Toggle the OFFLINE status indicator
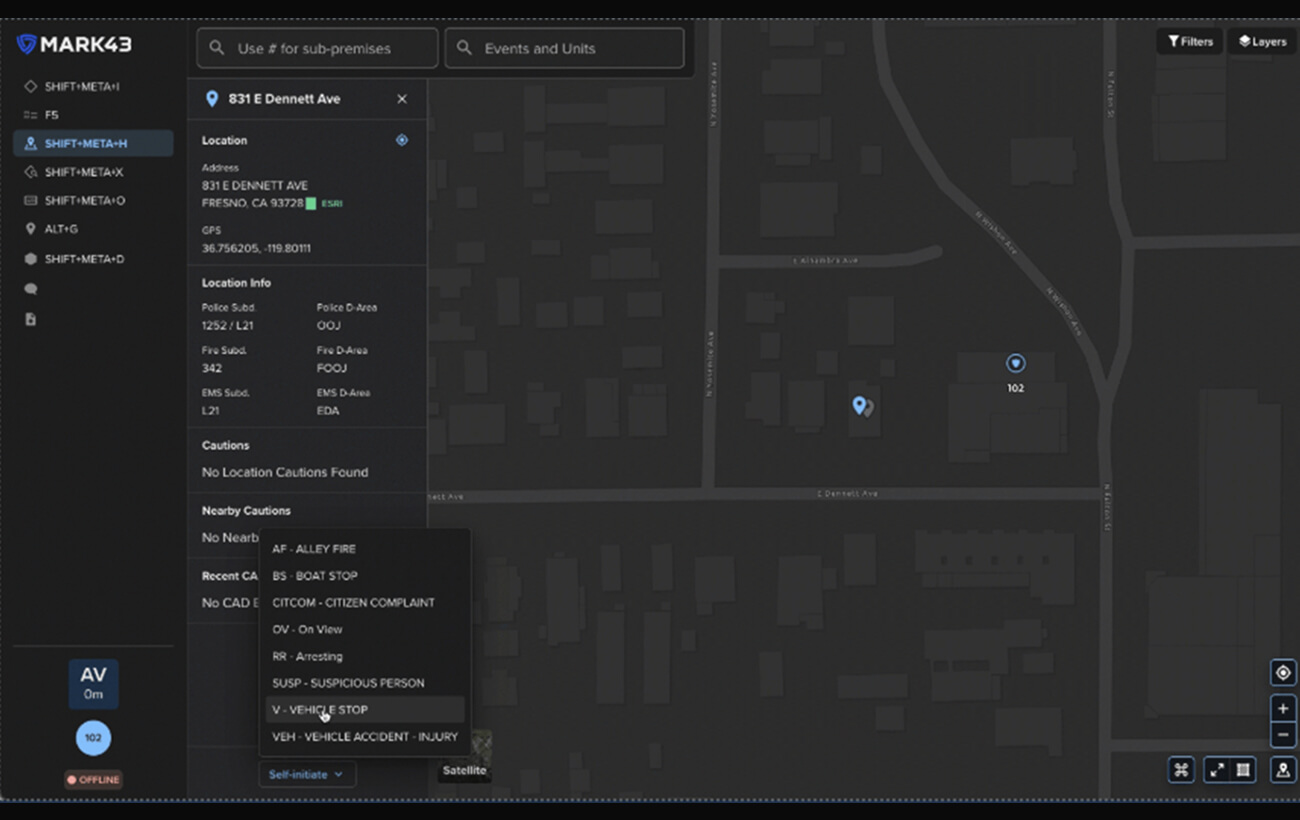1300x820 pixels. pos(93,779)
